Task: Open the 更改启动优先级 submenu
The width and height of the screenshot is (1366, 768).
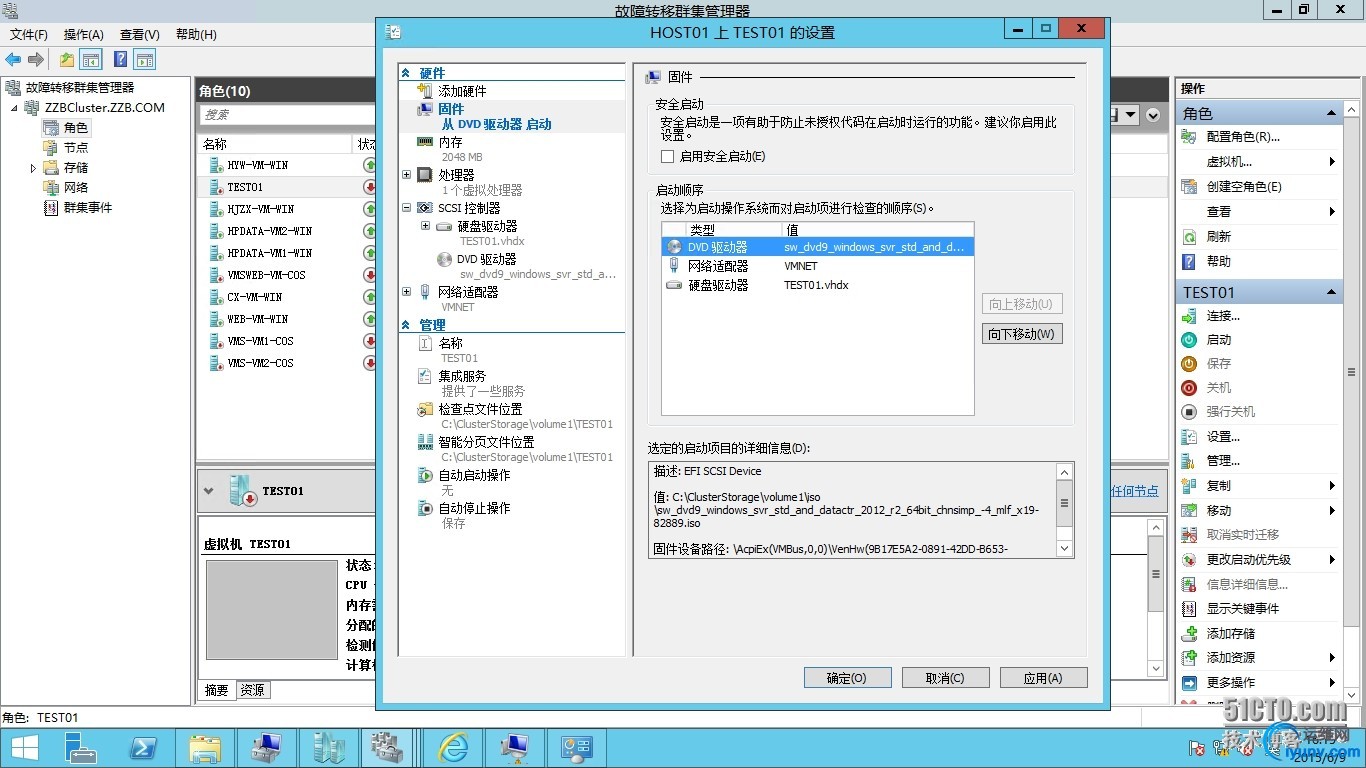Action: point(1333,560)
